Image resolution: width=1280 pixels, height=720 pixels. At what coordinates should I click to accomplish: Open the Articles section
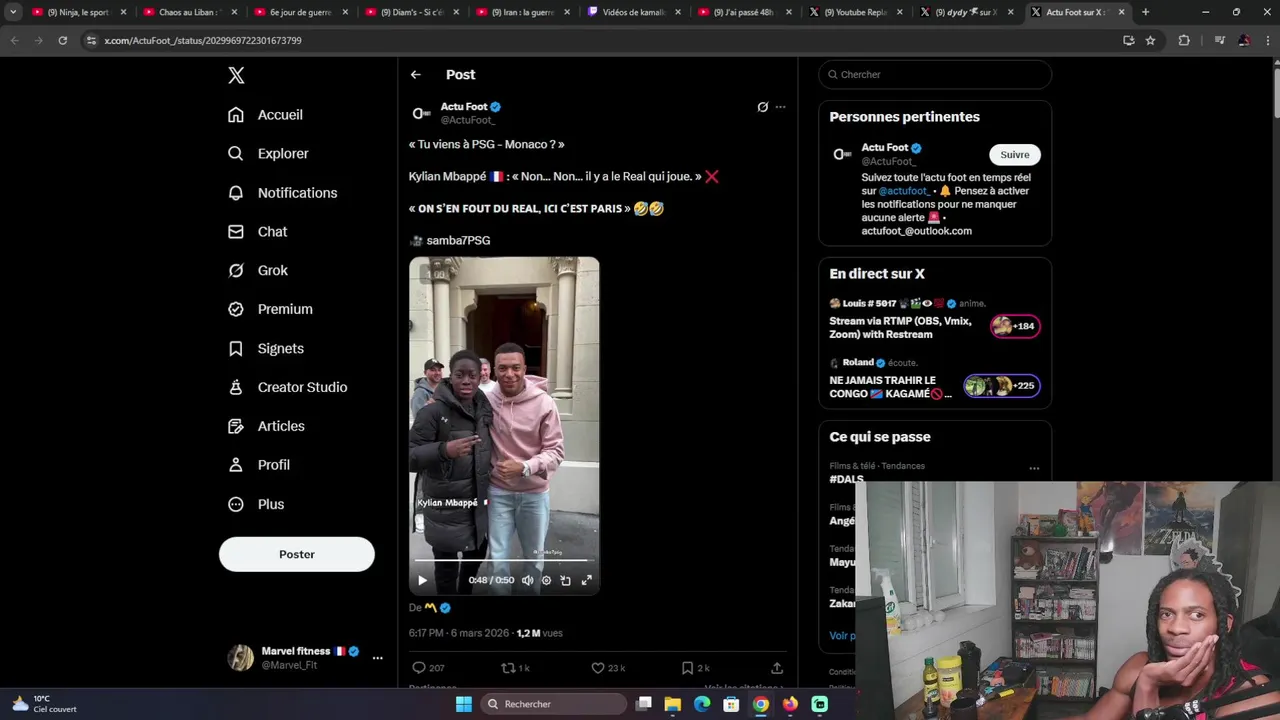[x=266, y=427]
